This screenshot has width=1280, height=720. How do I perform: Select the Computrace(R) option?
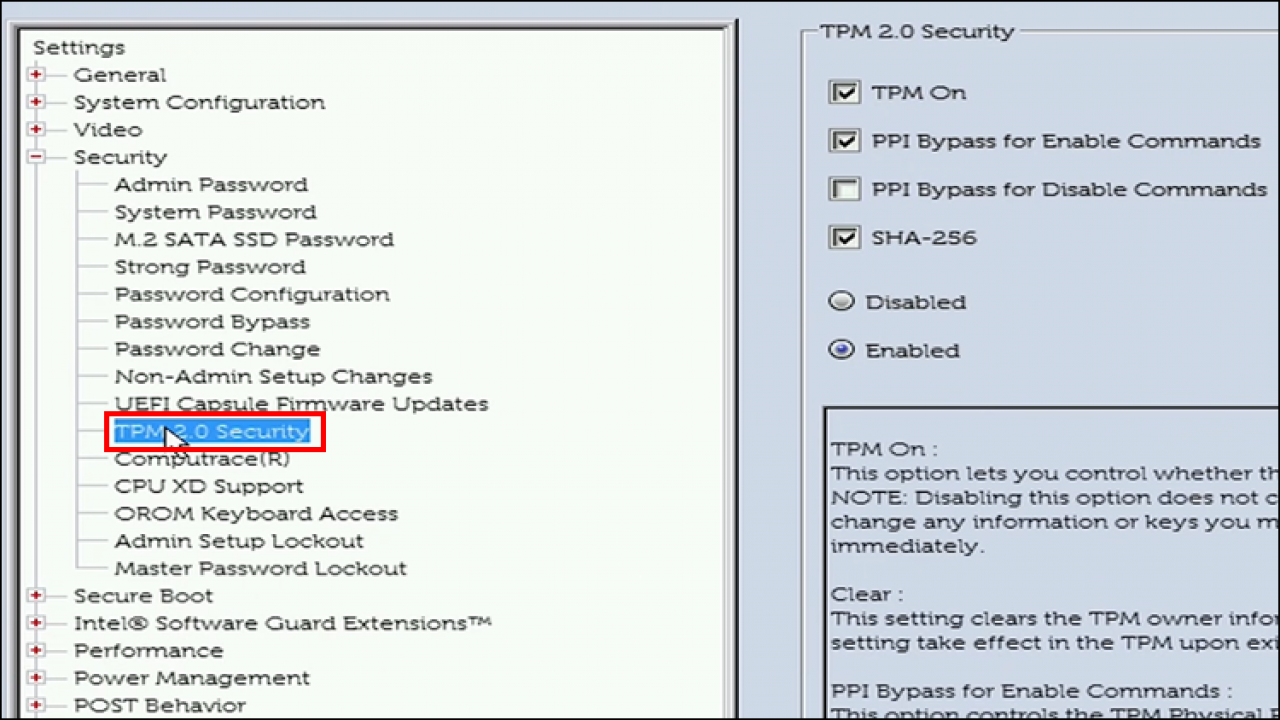coord(202,458)
